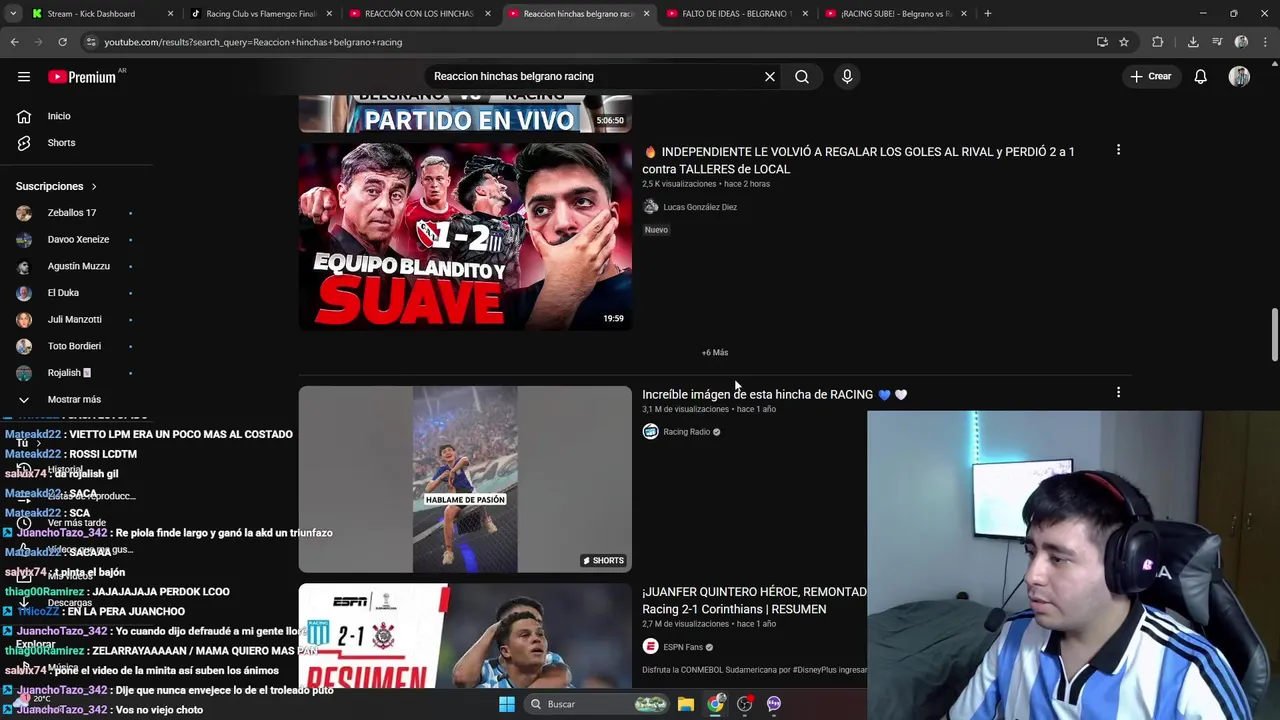Screen dimensions: 1280x720
Task: Open El Duka subscription channel
Action: [63, 293]
